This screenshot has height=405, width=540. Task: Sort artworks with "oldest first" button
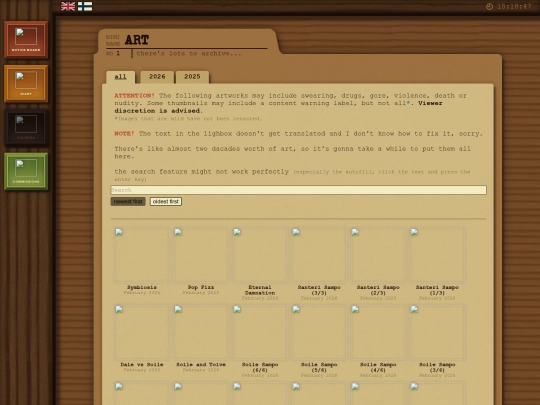pos(166,201)
